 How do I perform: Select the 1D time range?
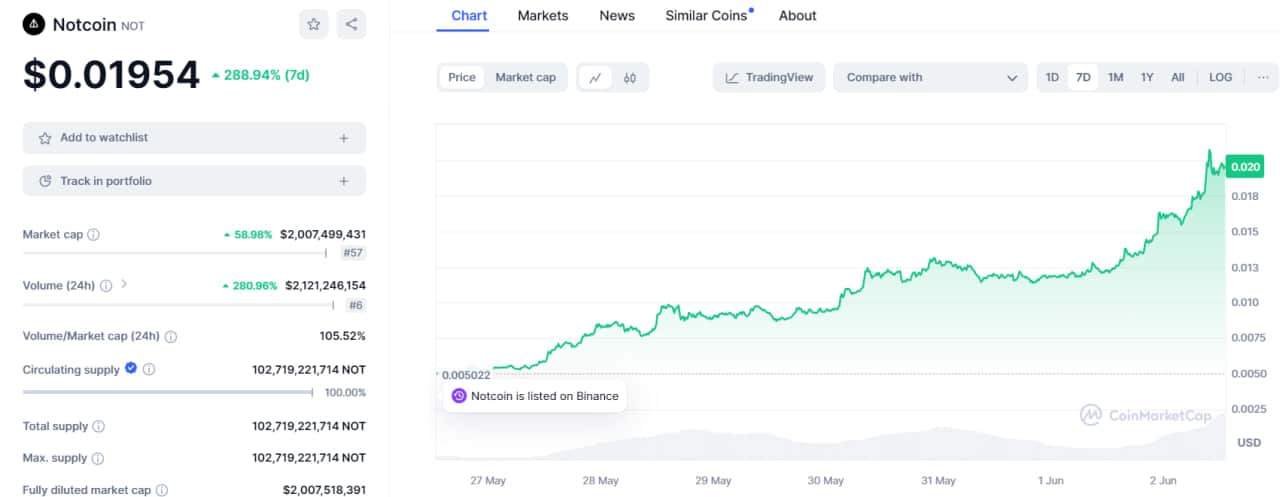click(x=1052, y=77)
